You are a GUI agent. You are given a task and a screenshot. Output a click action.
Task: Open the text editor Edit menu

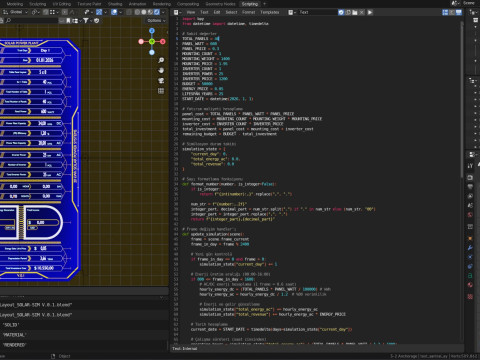tap(217, 12)
